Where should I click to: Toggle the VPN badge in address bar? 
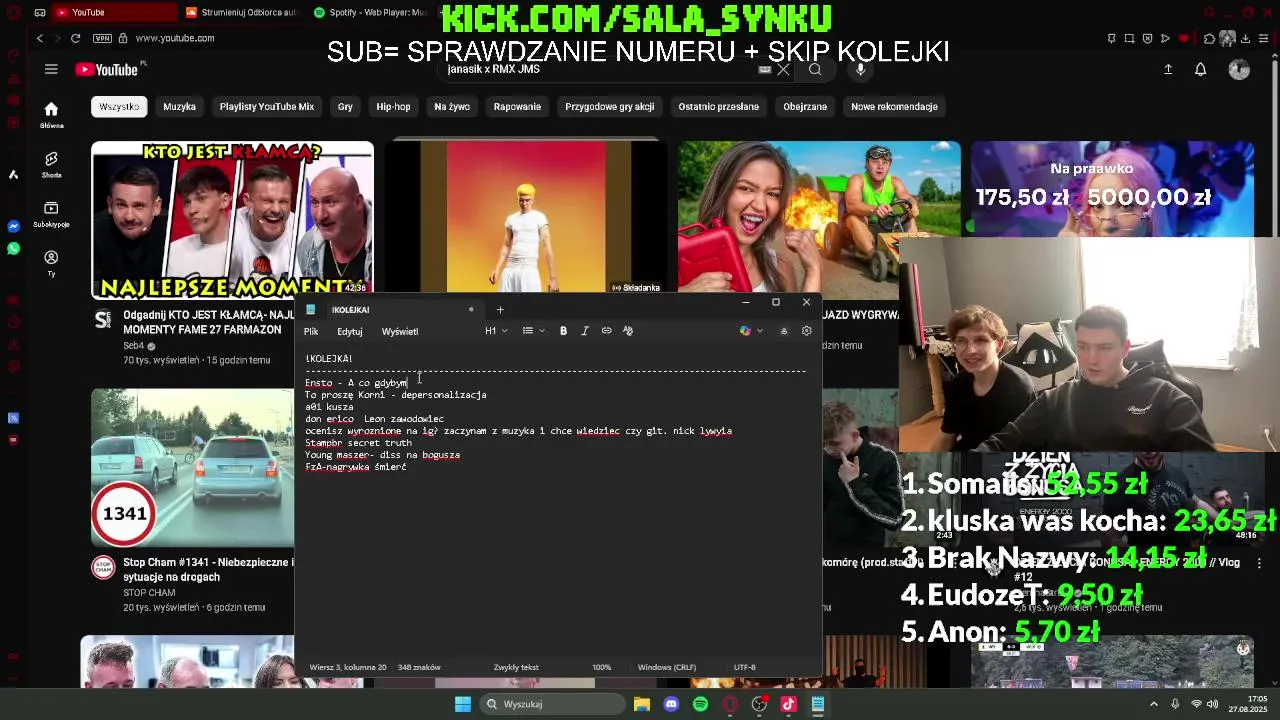102,38
